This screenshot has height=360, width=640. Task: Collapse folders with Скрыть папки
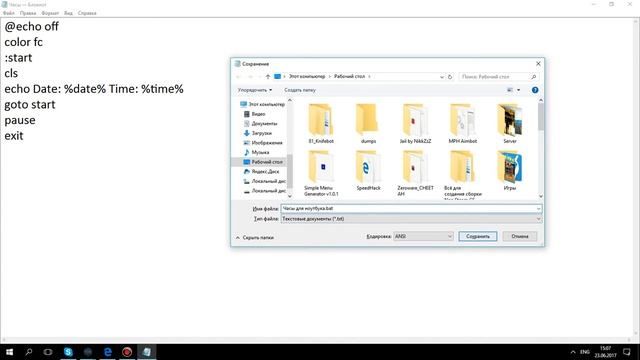pyautogui.click(x=255, y=238)
